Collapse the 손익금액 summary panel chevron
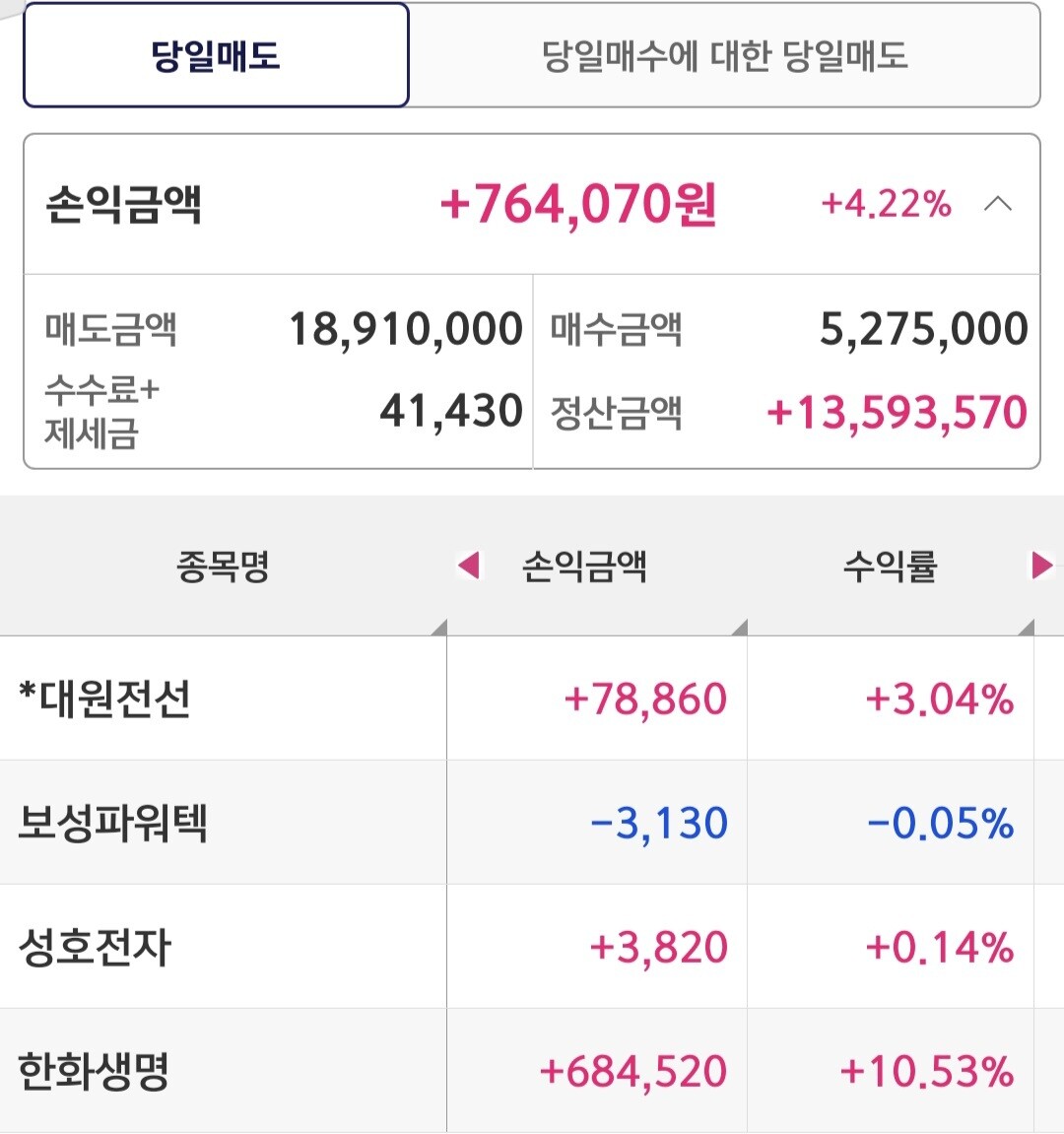The width and height of the screenshot is (1064, 1134). 998,204
